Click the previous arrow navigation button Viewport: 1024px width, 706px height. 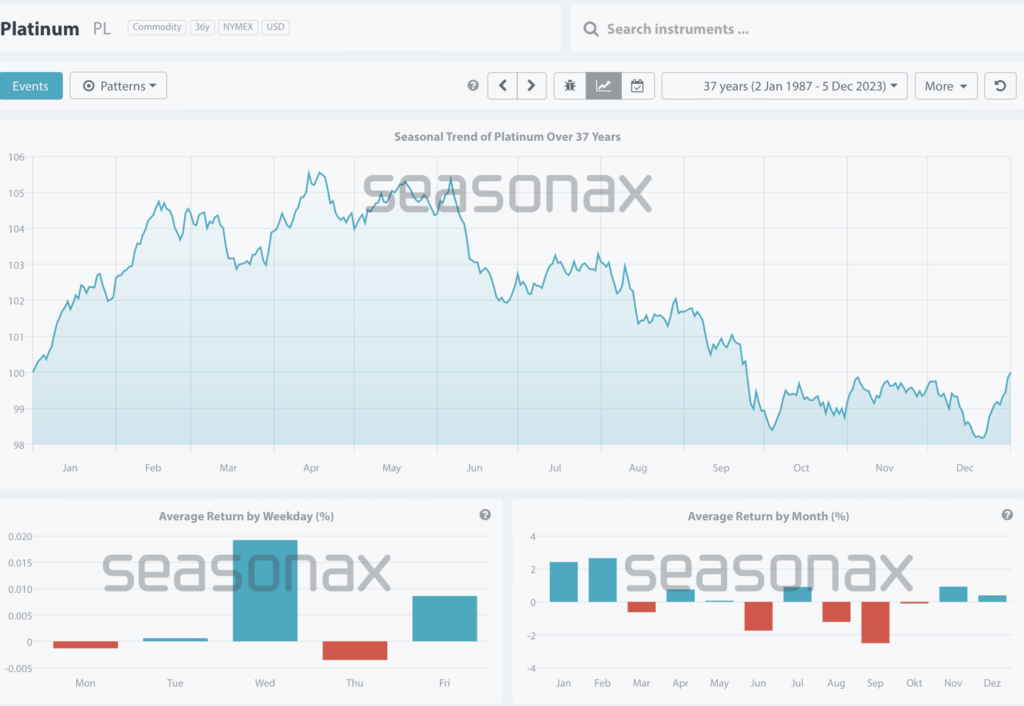[503, 86]
